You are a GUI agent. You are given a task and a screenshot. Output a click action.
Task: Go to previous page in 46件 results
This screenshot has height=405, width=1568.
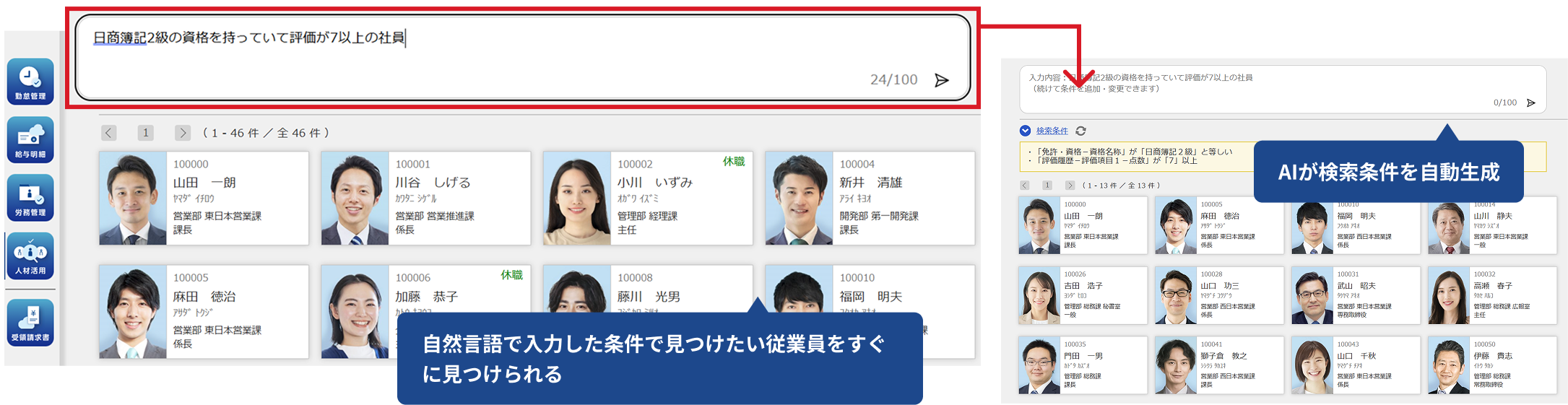click(x=109, y=133)
